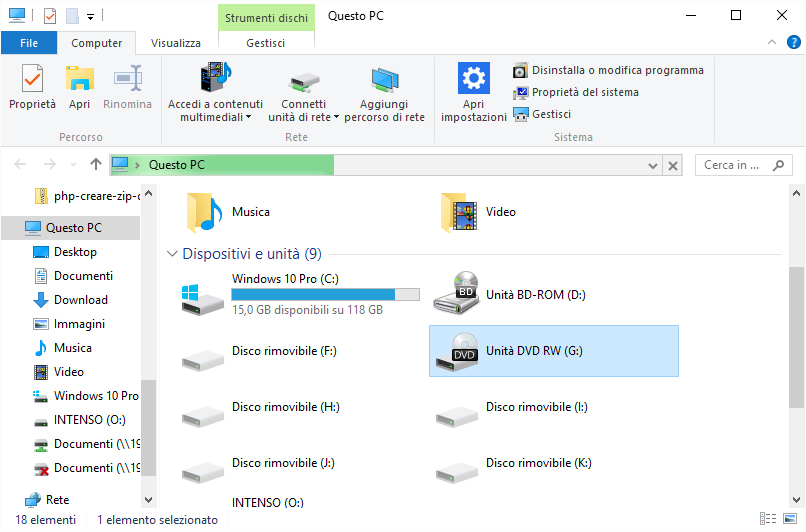Select php-creare-zip item in sidebar
The width and height of the screenshot is (806, 532).
point(86,196)
